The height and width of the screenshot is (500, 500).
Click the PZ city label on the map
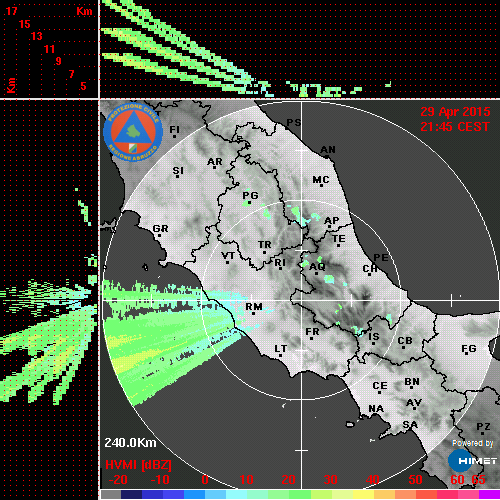pos(483,427)
